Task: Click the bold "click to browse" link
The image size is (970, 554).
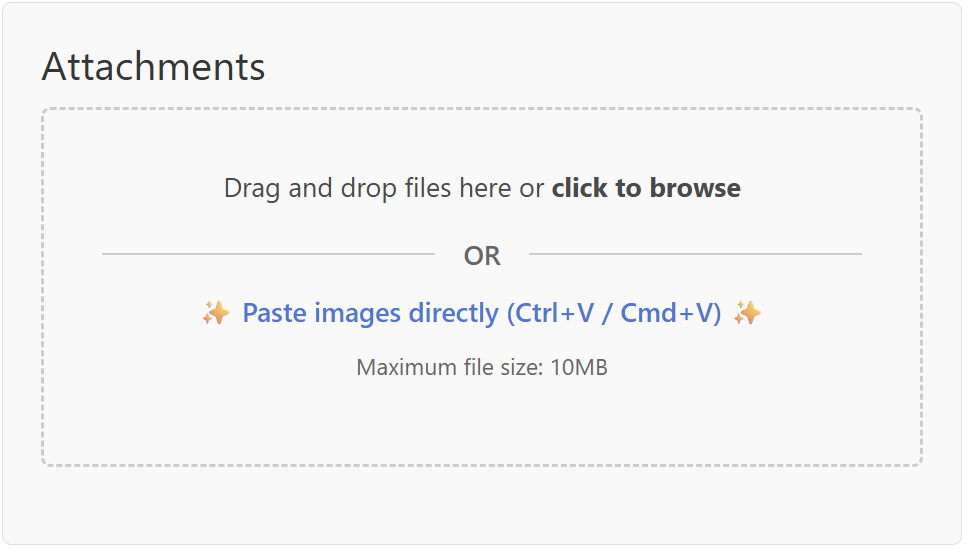Action: pyautogui.click(x=646, y=188)
